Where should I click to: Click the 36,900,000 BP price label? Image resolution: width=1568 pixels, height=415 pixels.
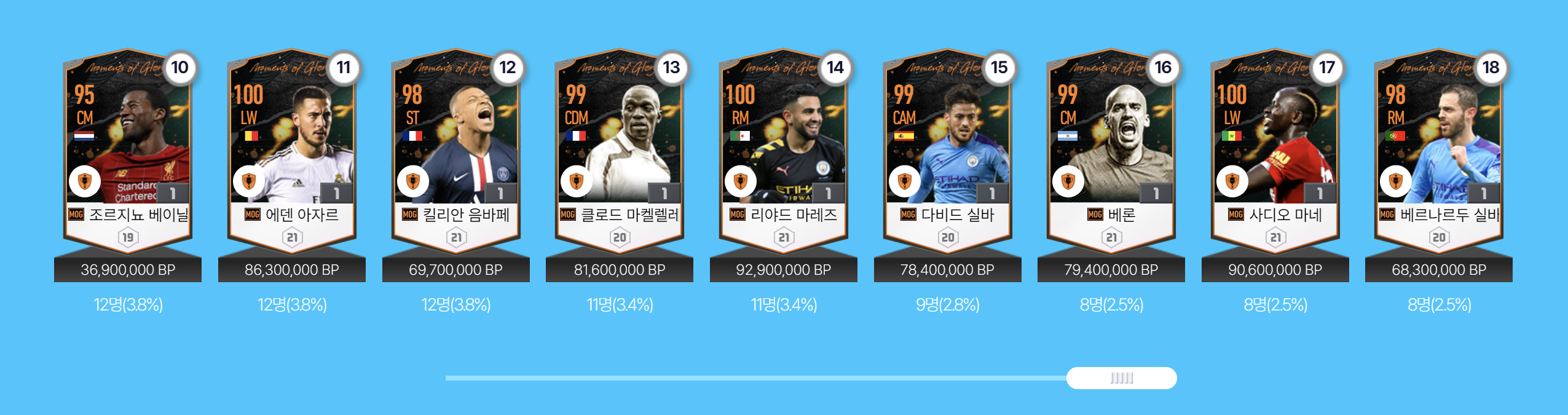tap(128, 270)
